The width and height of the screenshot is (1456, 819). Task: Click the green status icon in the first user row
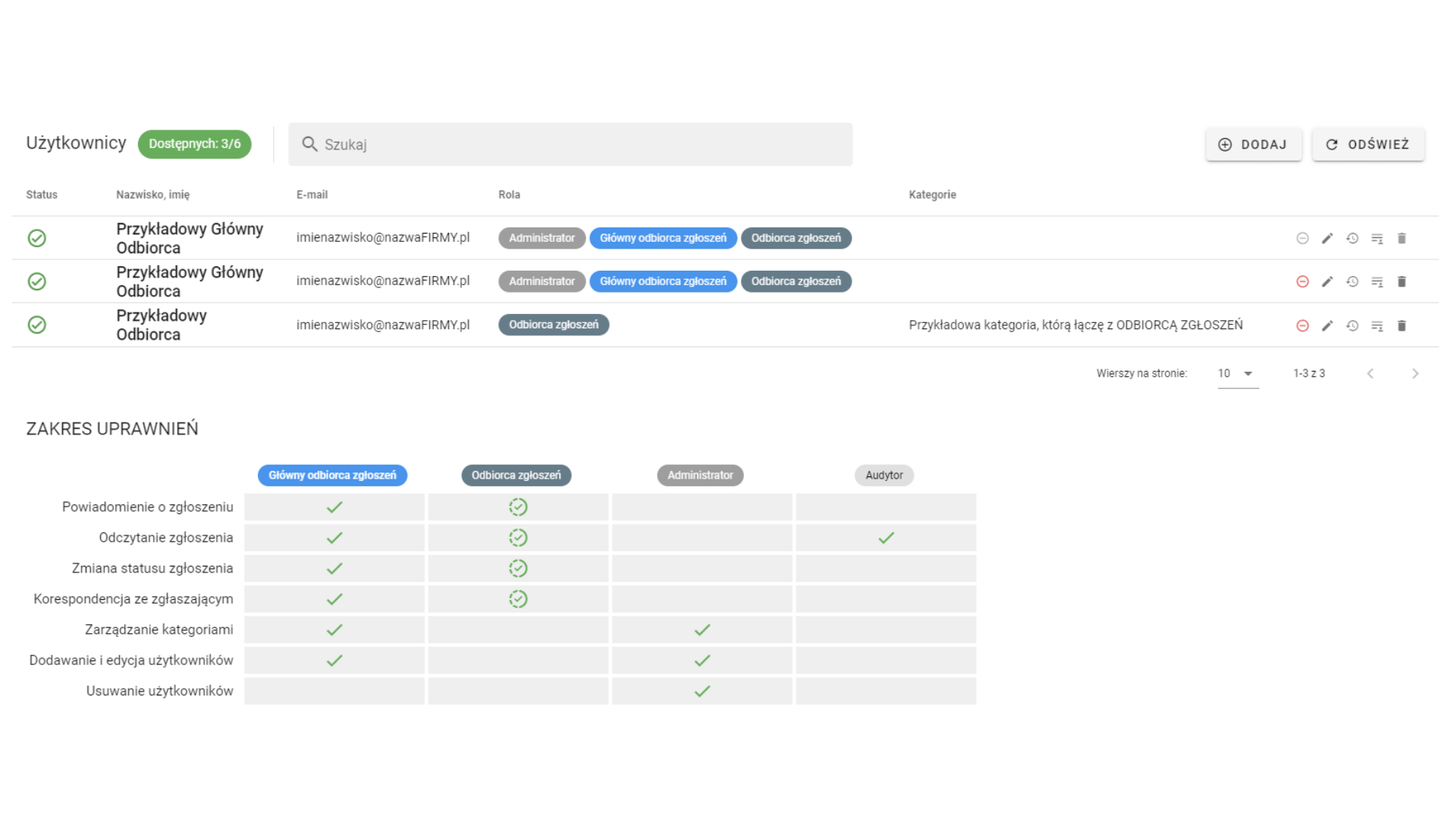pos(36,238)
